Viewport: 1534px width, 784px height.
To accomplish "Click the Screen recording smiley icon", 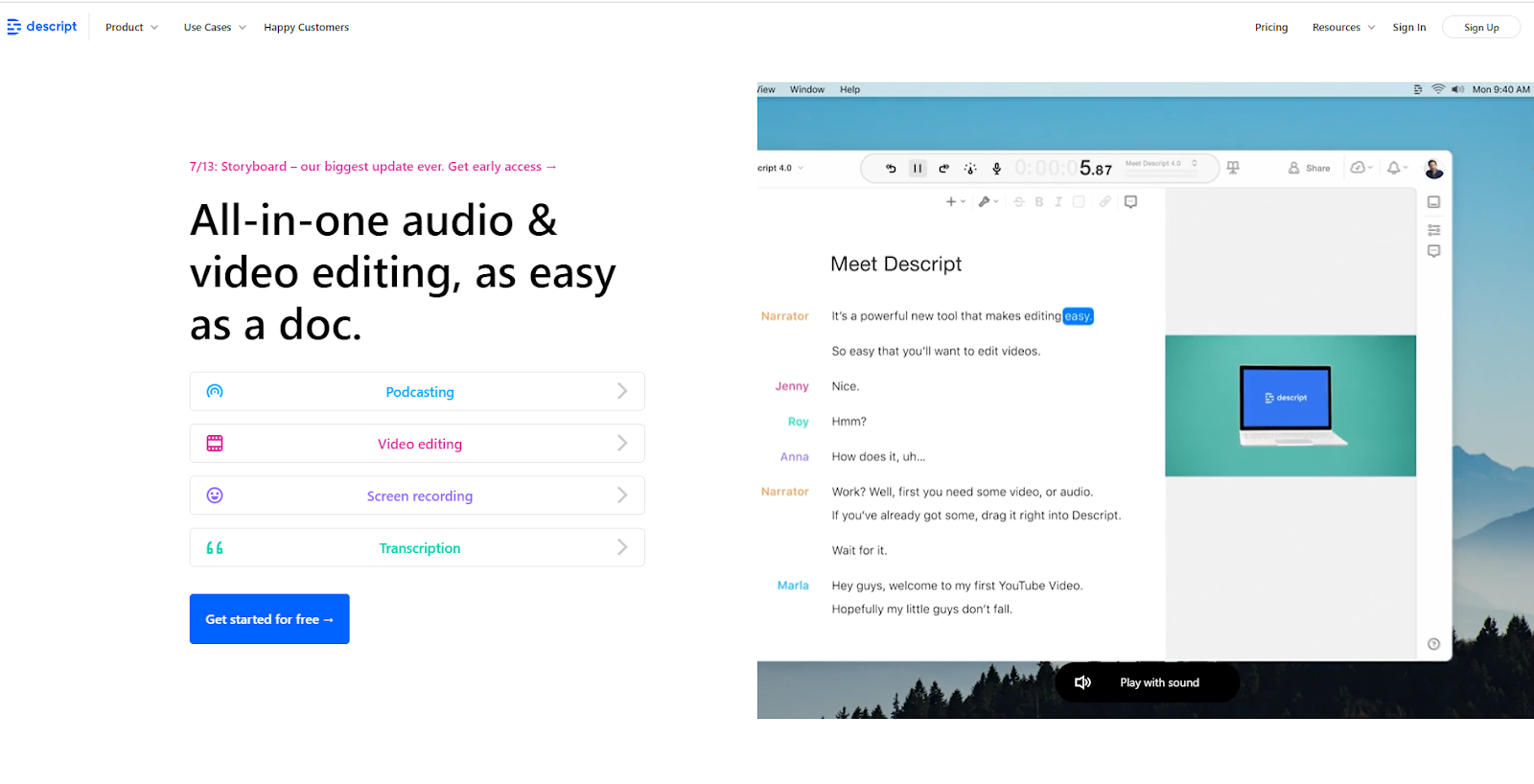I will click(215, 496).
